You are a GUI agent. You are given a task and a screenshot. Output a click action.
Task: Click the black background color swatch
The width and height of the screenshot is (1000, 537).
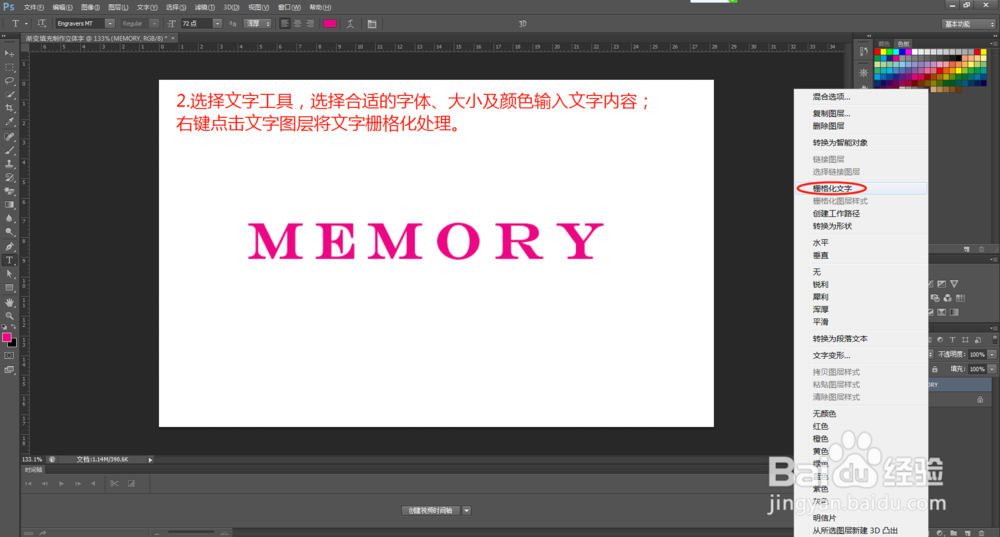click(x=13, y=343)
